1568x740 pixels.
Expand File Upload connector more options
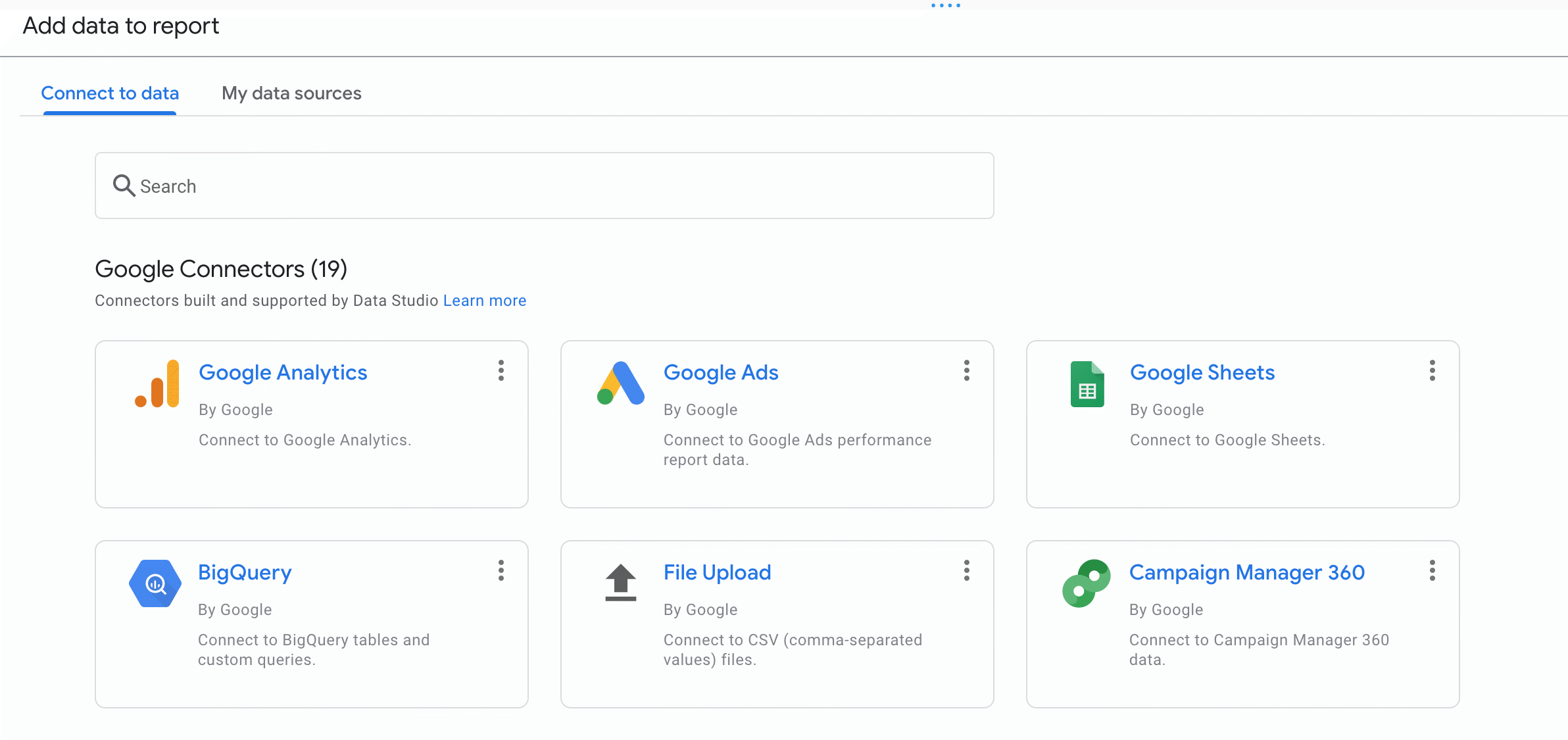pyautogui.click(x=966, y=570)
